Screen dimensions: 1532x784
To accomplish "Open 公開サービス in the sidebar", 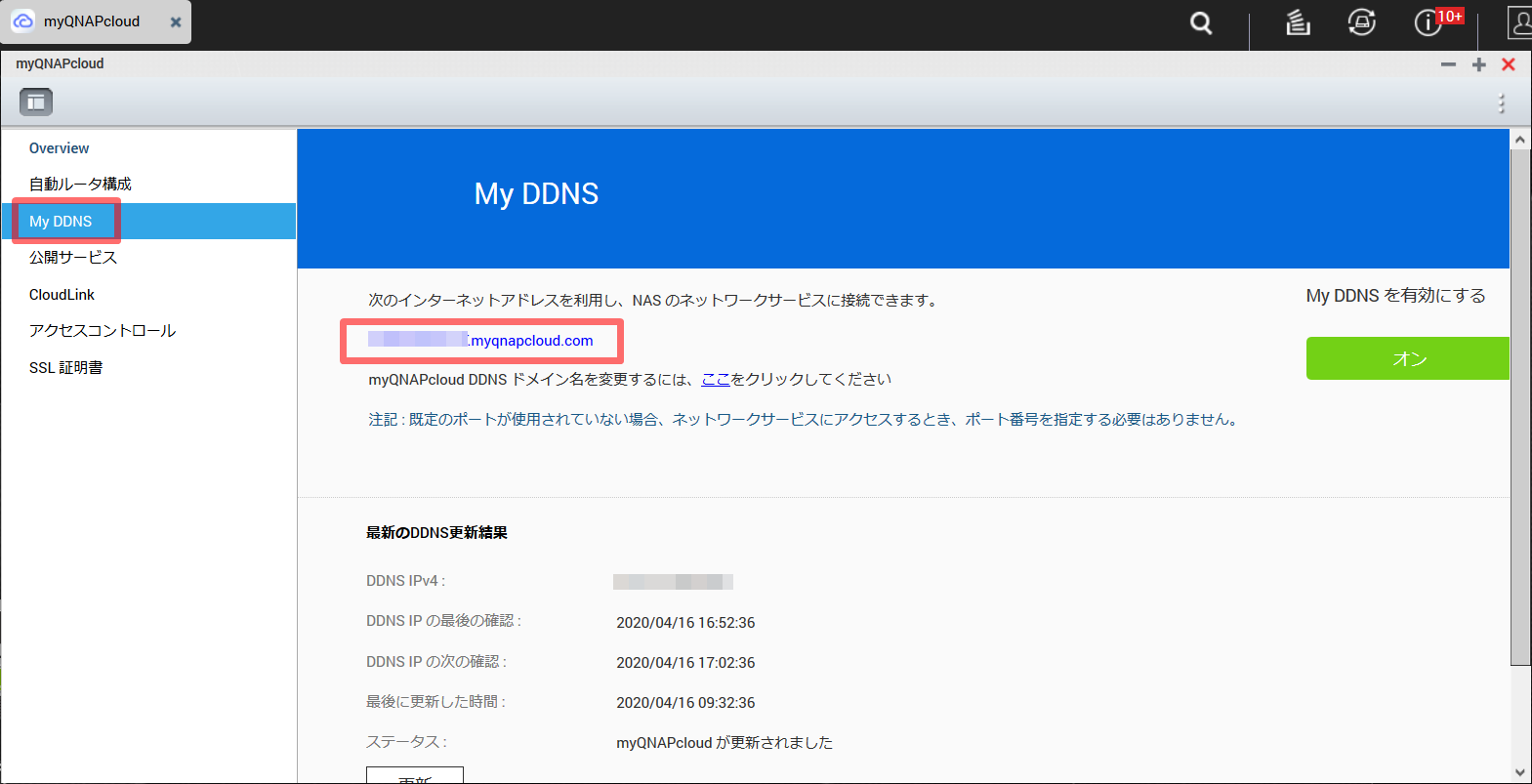I will 73,258.
